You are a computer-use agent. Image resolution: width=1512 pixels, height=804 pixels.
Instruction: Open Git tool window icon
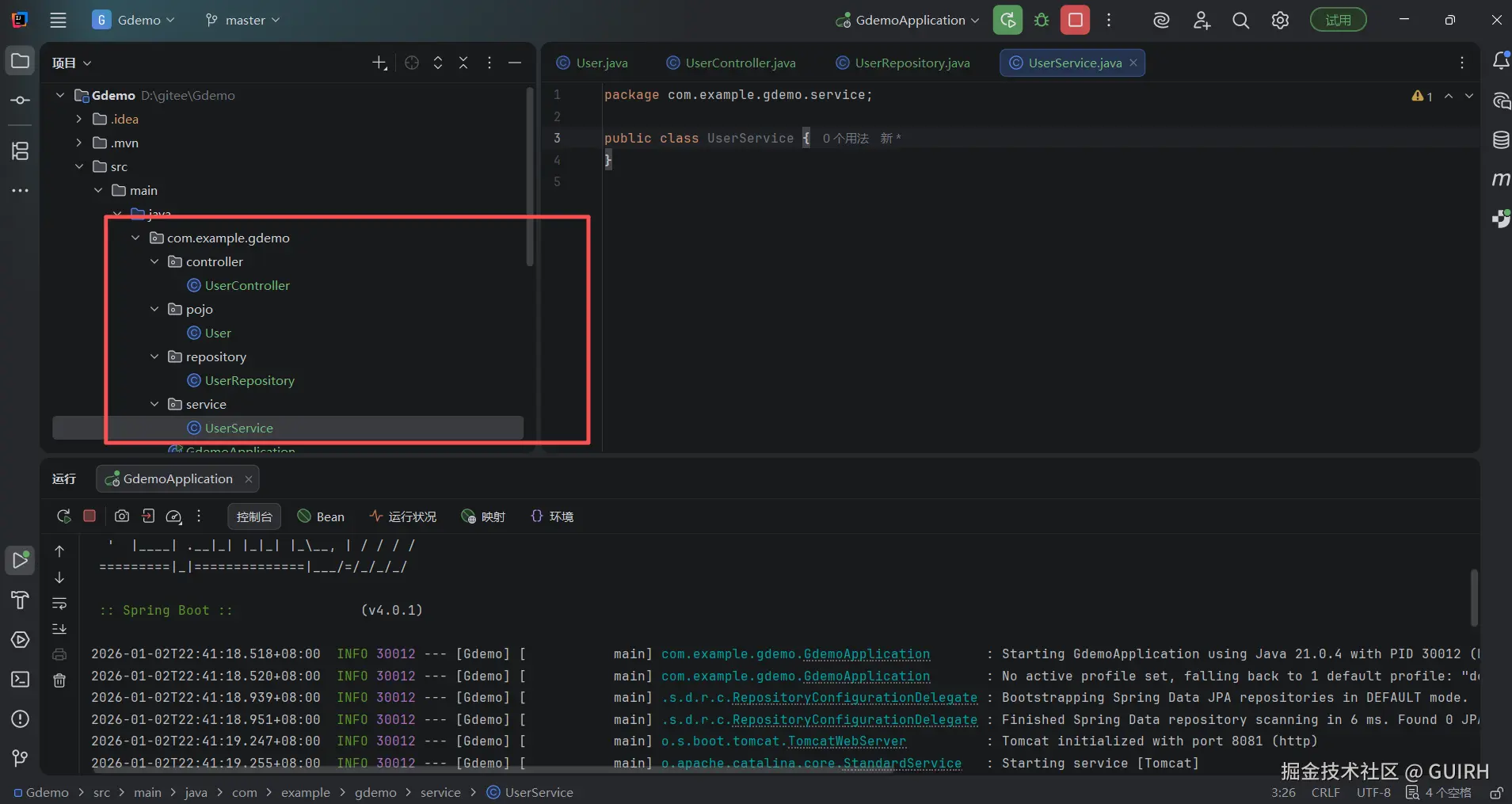[x=21, y=758]
